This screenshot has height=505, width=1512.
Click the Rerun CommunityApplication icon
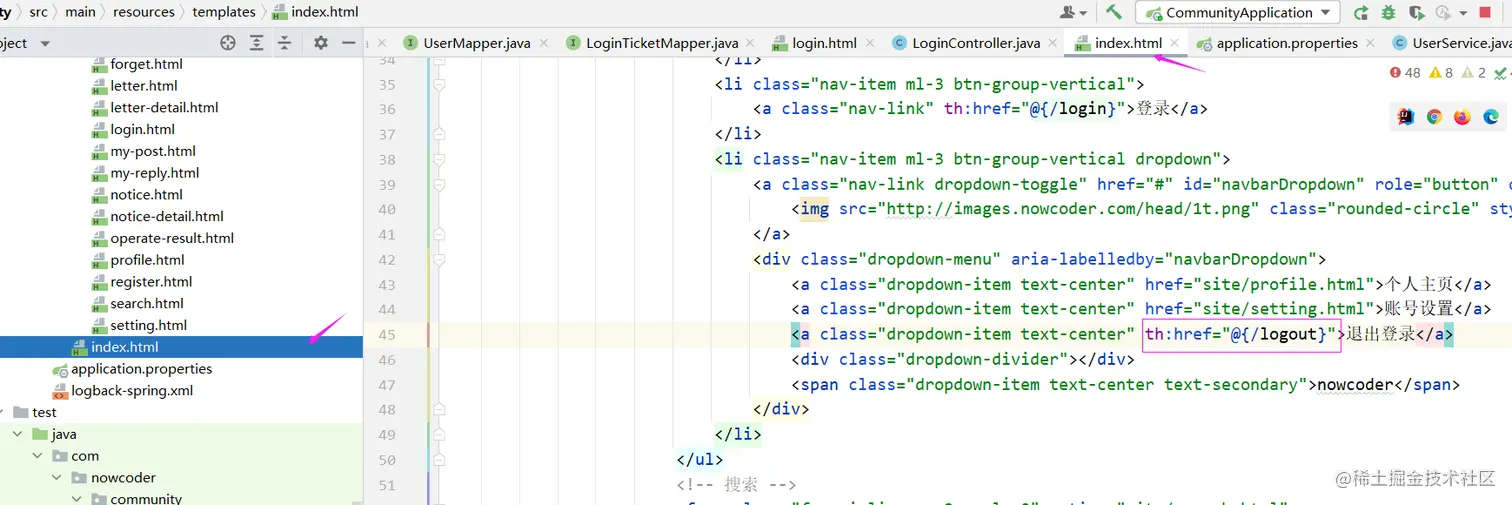point(1361,13)
